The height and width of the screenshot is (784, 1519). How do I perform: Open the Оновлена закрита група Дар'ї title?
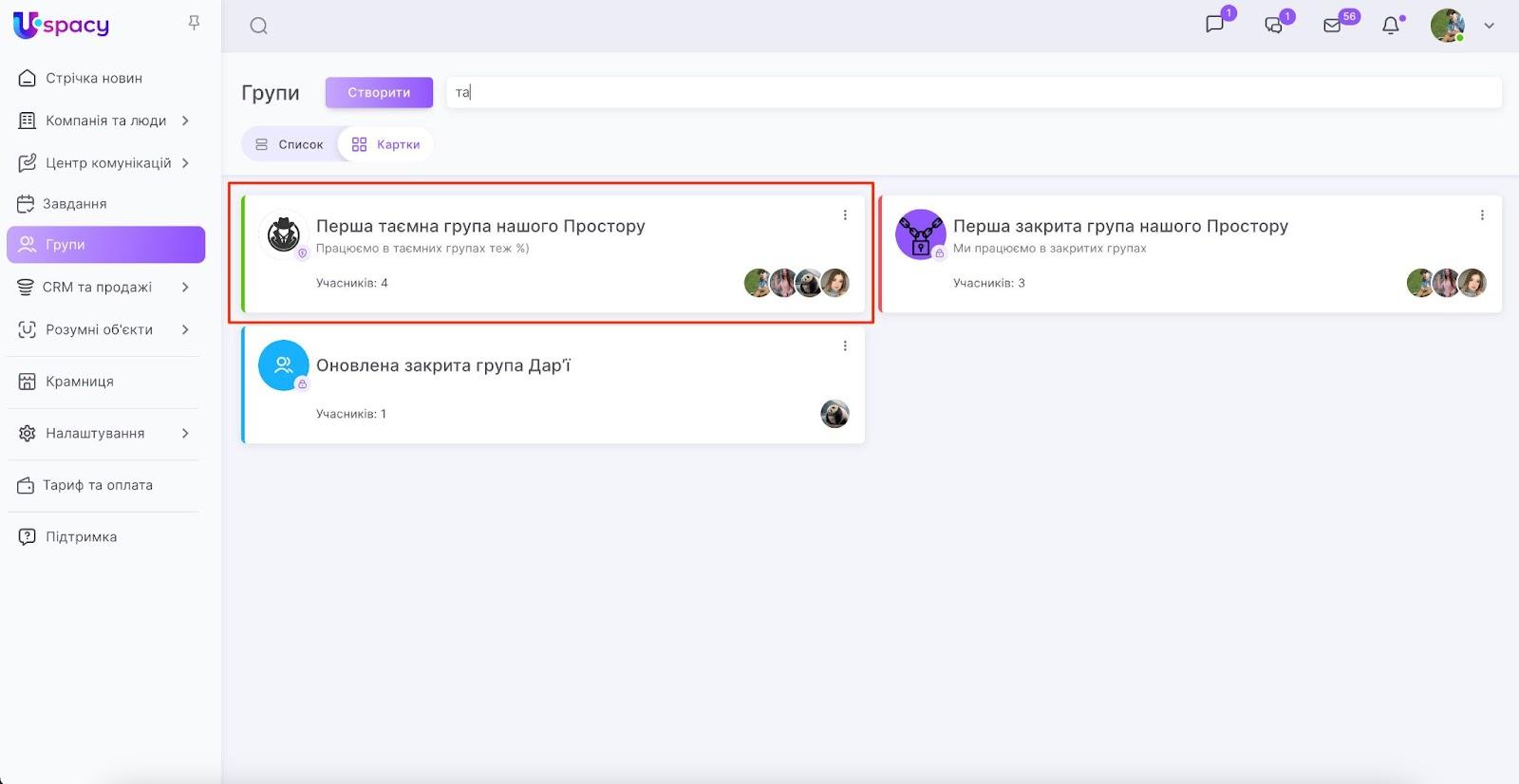pos(443,365)
